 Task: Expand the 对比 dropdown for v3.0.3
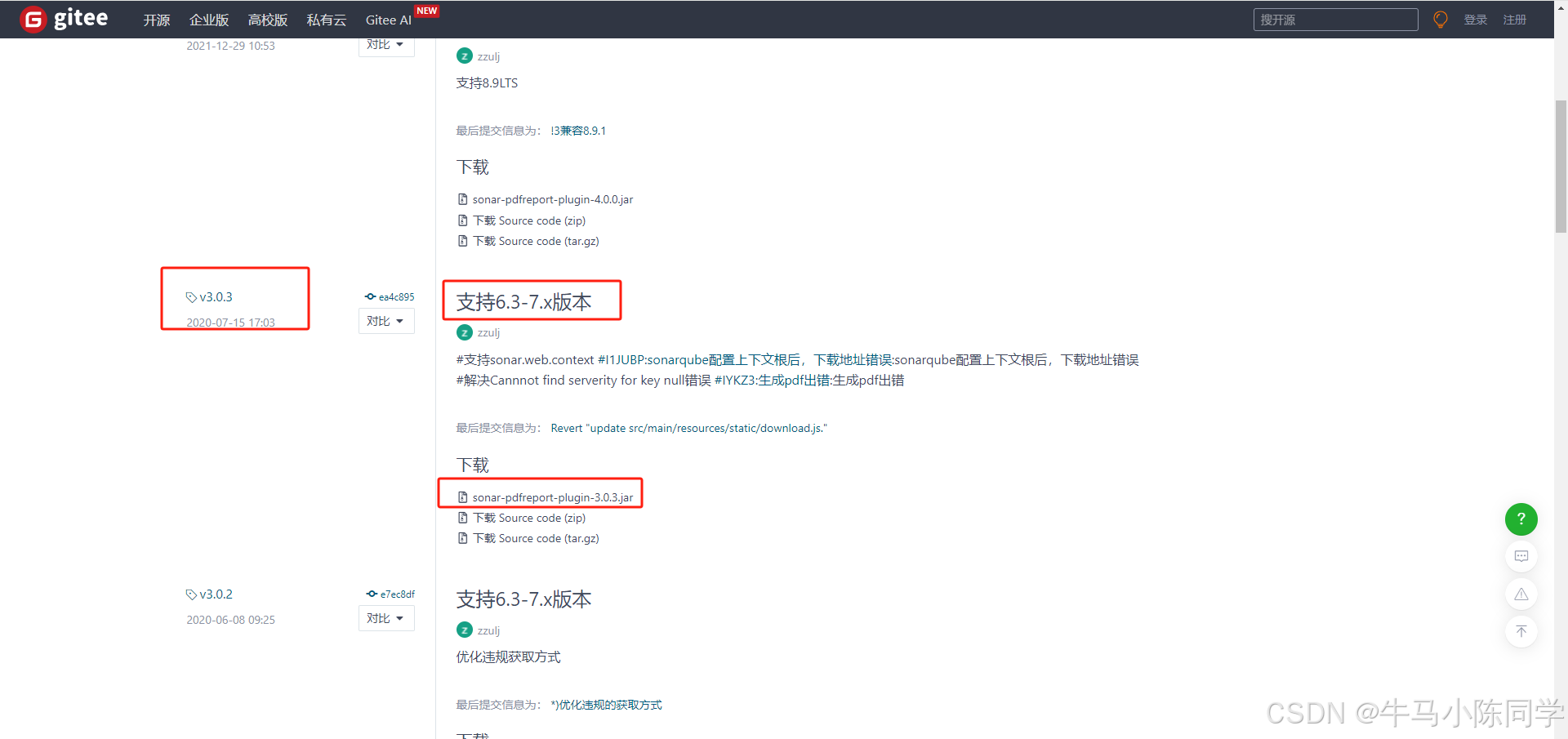[386, 321]
